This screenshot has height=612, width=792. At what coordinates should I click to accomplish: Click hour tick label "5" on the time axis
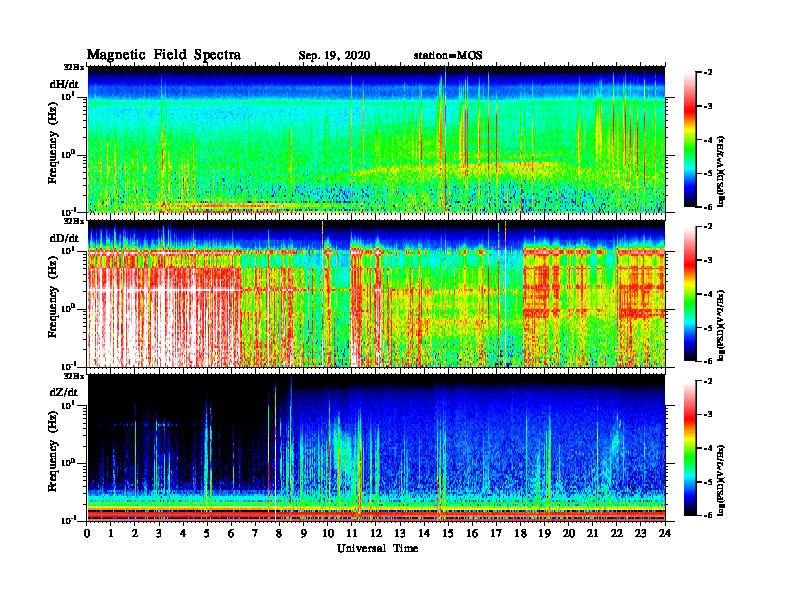pyautogui.click(x=207, y=534)
